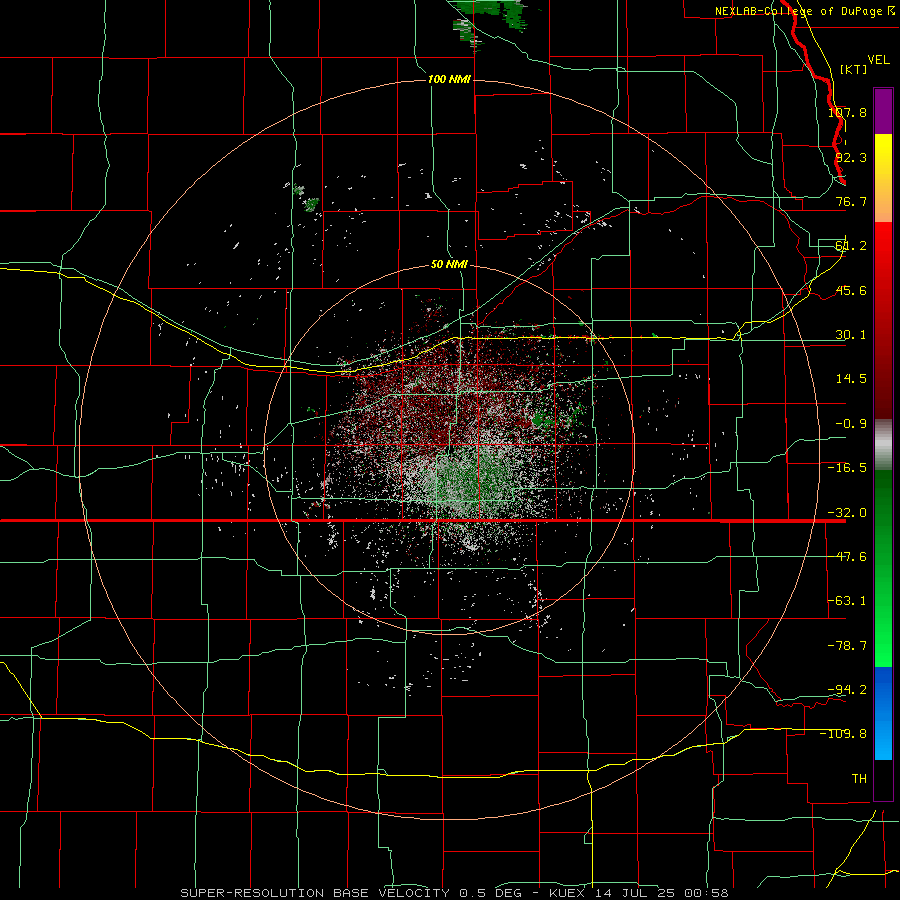Select the 30.1 velocity scale value
This screenshot has height=900, width=900.
coord(851,335)
